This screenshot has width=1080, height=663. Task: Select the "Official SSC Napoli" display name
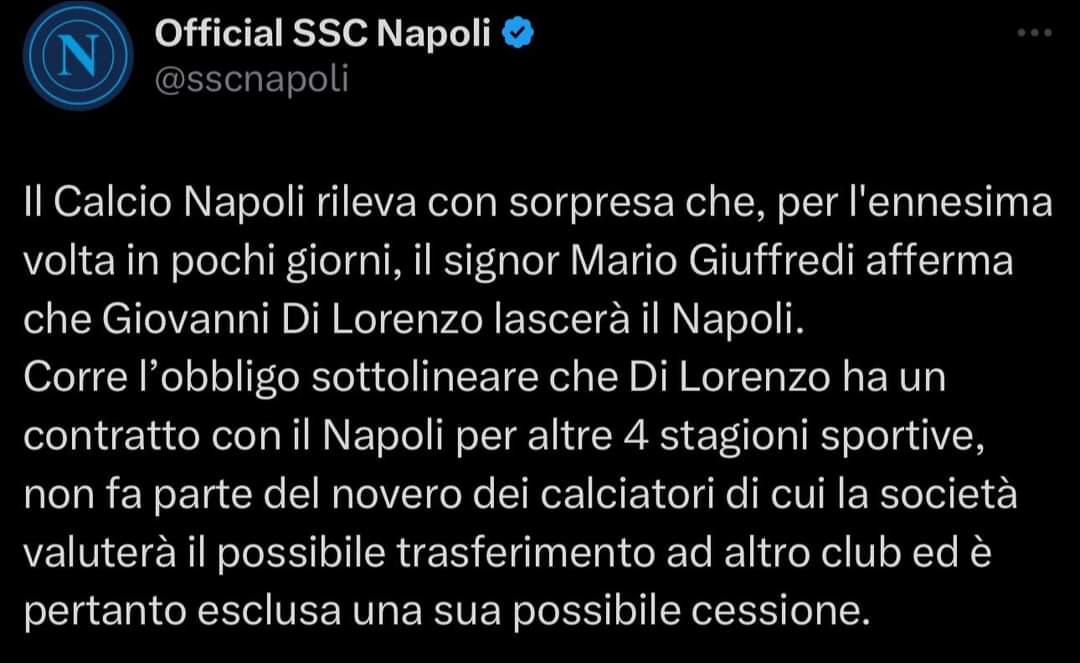(x=322, y=33)
